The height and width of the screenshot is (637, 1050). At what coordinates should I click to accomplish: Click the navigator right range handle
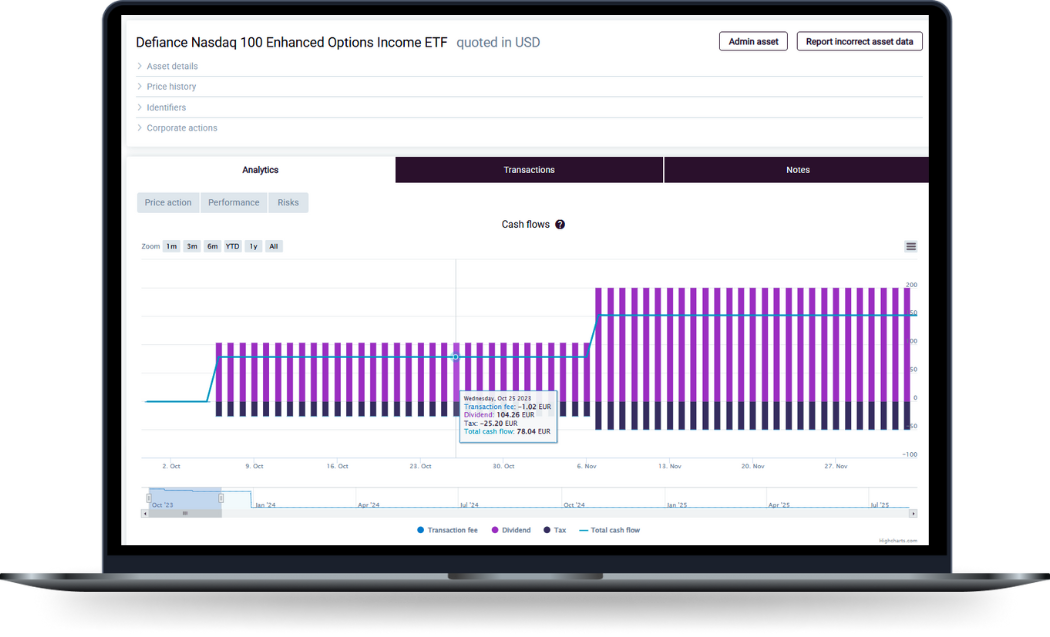coord(221,498)
